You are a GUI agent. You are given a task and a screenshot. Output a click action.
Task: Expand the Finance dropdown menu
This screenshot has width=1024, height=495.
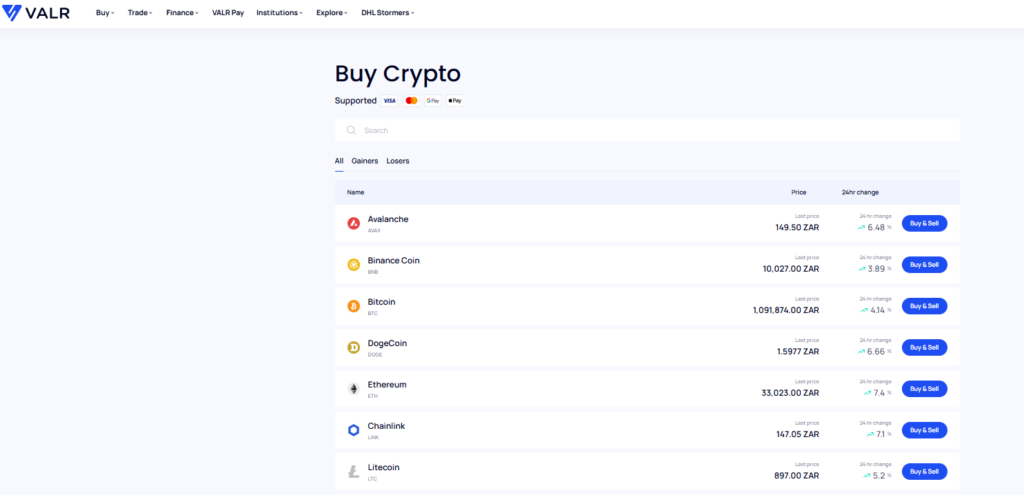(x=182, y=13)
